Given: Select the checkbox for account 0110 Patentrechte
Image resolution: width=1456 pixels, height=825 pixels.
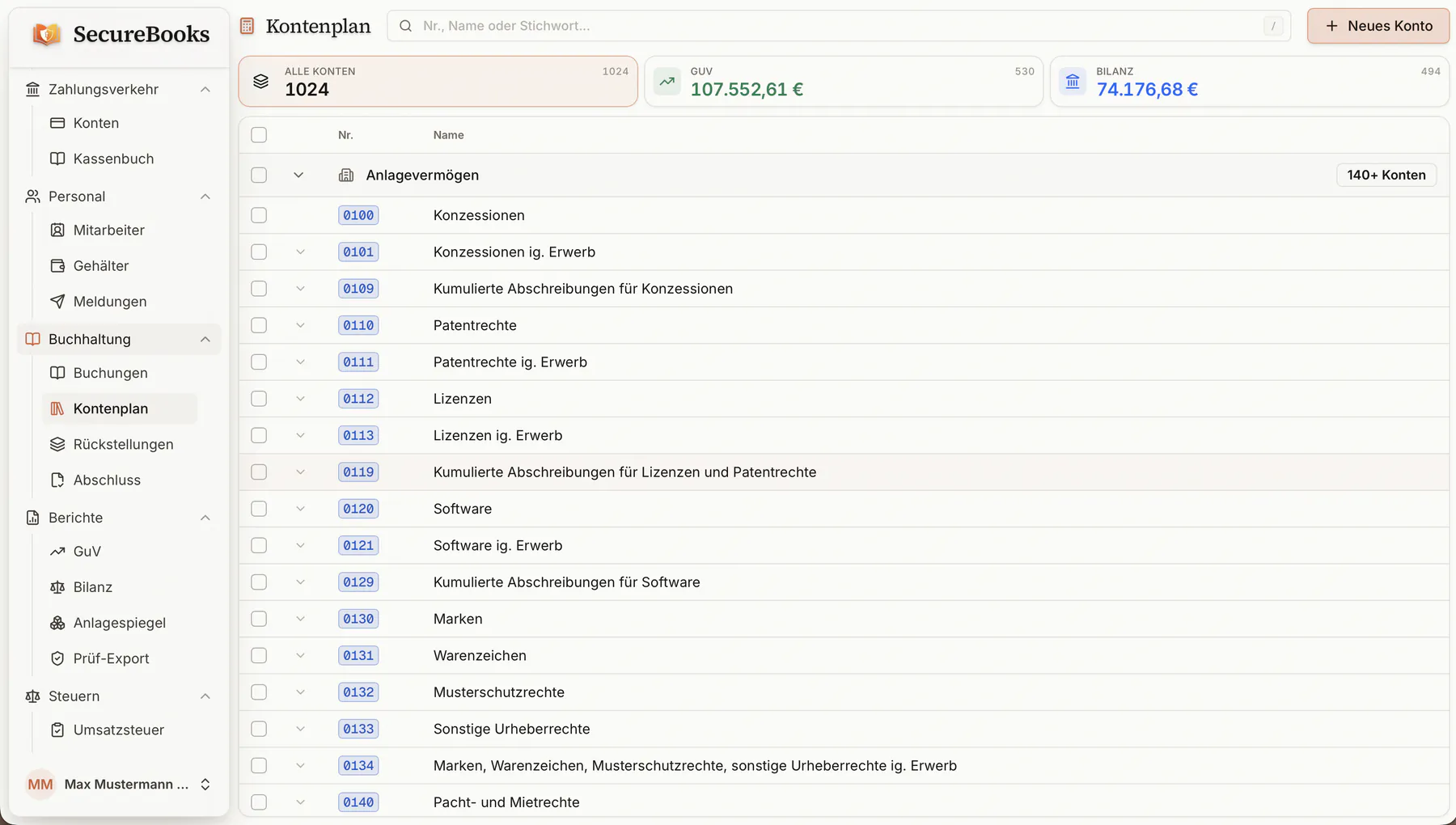Looking at the screenshot, I should click(259, 325).
